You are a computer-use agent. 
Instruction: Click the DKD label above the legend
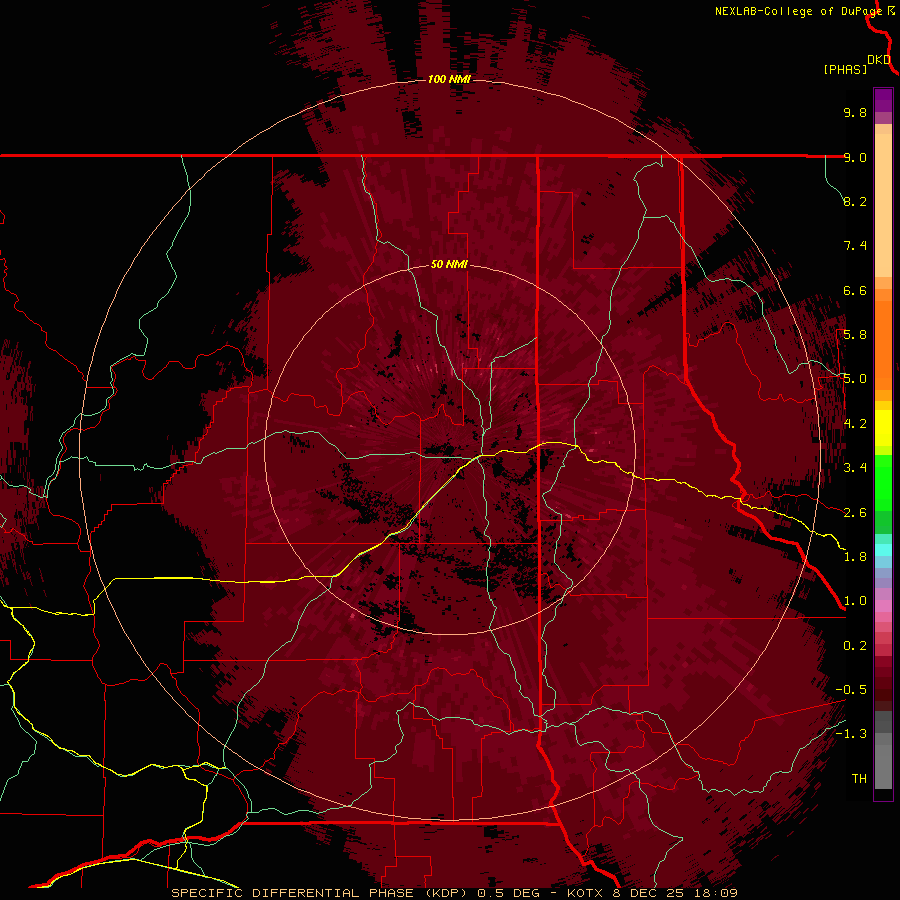[879, 60]
